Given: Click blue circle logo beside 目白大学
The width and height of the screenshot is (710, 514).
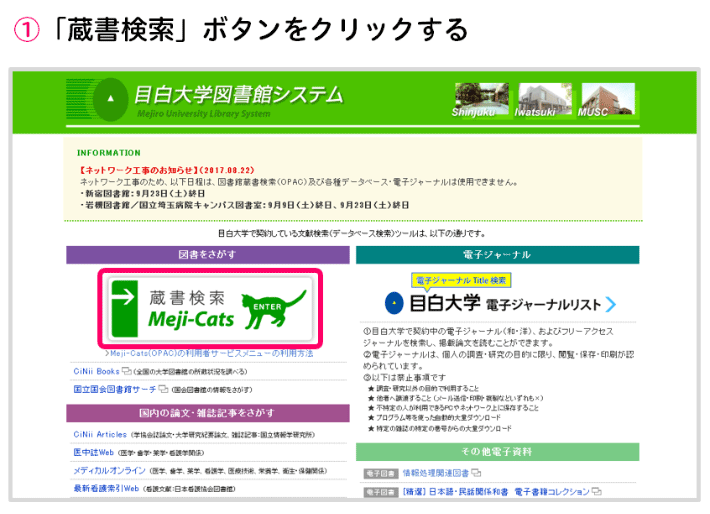Looking at the screenshot, I should [x=394, y=303].
